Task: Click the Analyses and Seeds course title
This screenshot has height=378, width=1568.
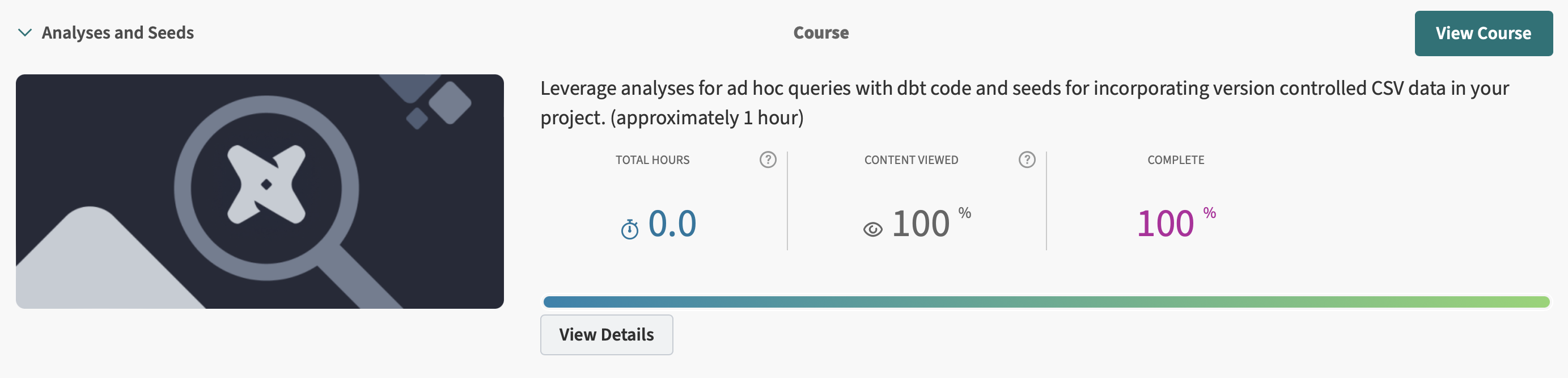Action: (x=117, y=33)
